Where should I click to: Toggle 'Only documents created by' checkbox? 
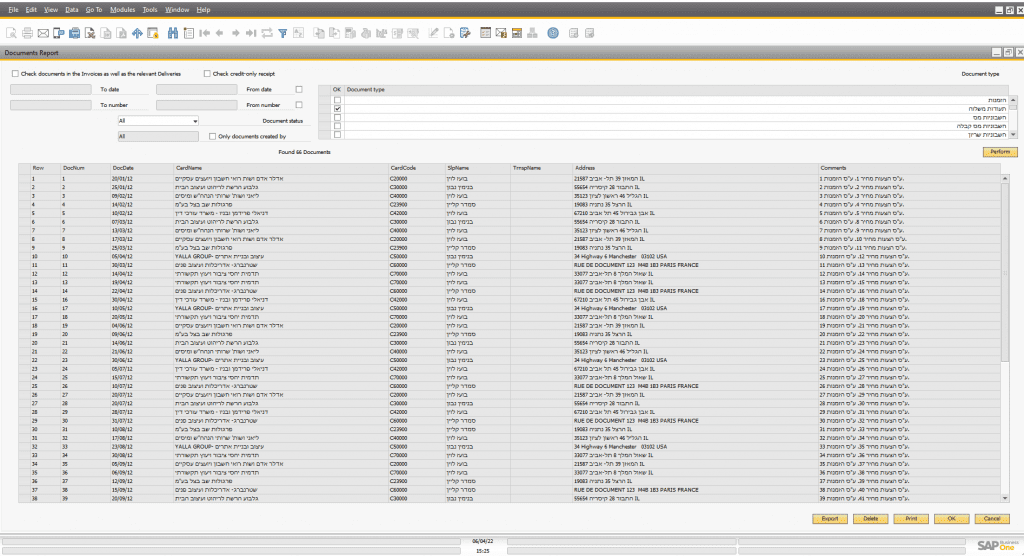(212, 136)
